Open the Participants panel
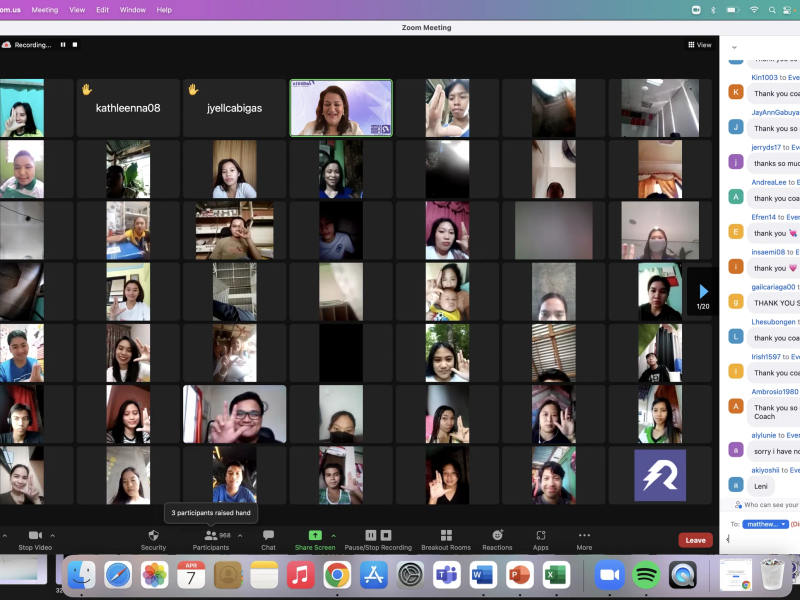 click(x=211, y=540)
